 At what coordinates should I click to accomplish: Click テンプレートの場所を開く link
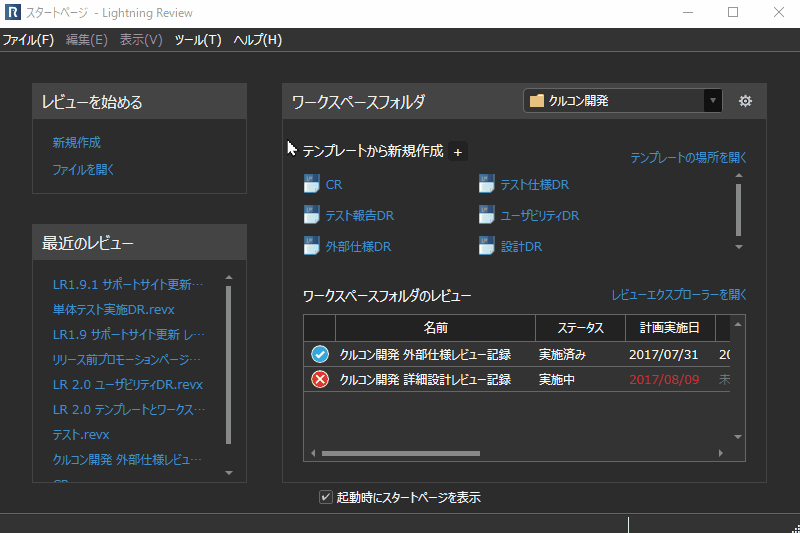[688, 158]
